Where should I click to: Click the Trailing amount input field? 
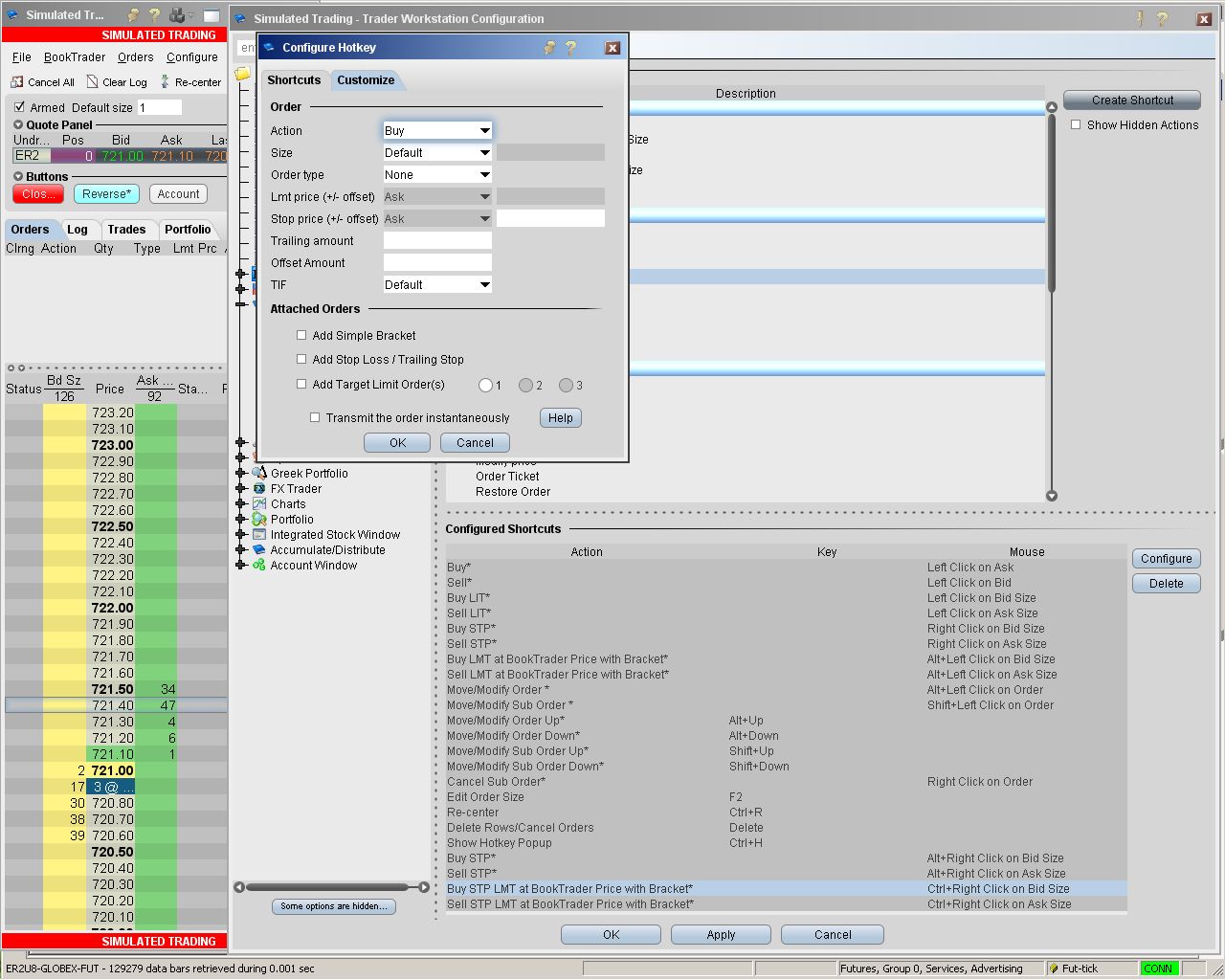click(437, 241)
